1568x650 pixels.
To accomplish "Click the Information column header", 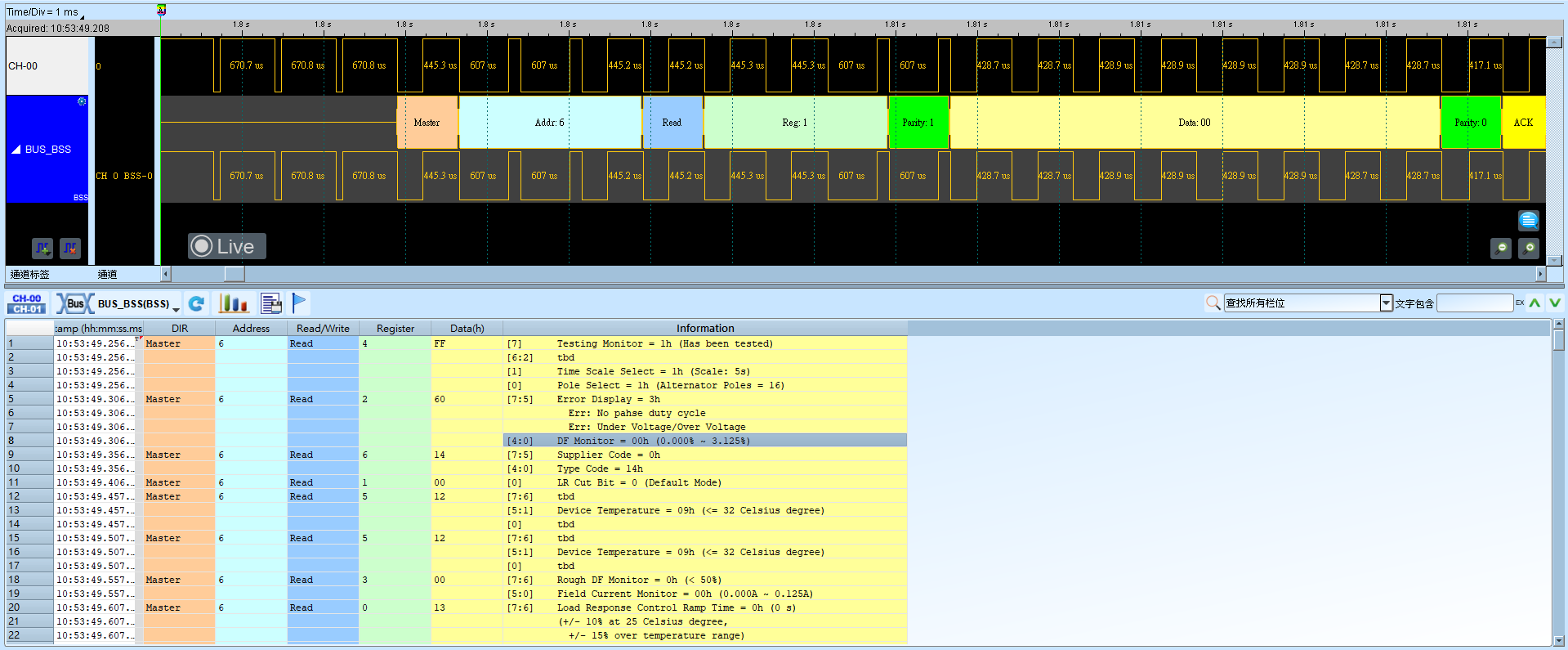I will pyautogui.click(x=705, y=329).
